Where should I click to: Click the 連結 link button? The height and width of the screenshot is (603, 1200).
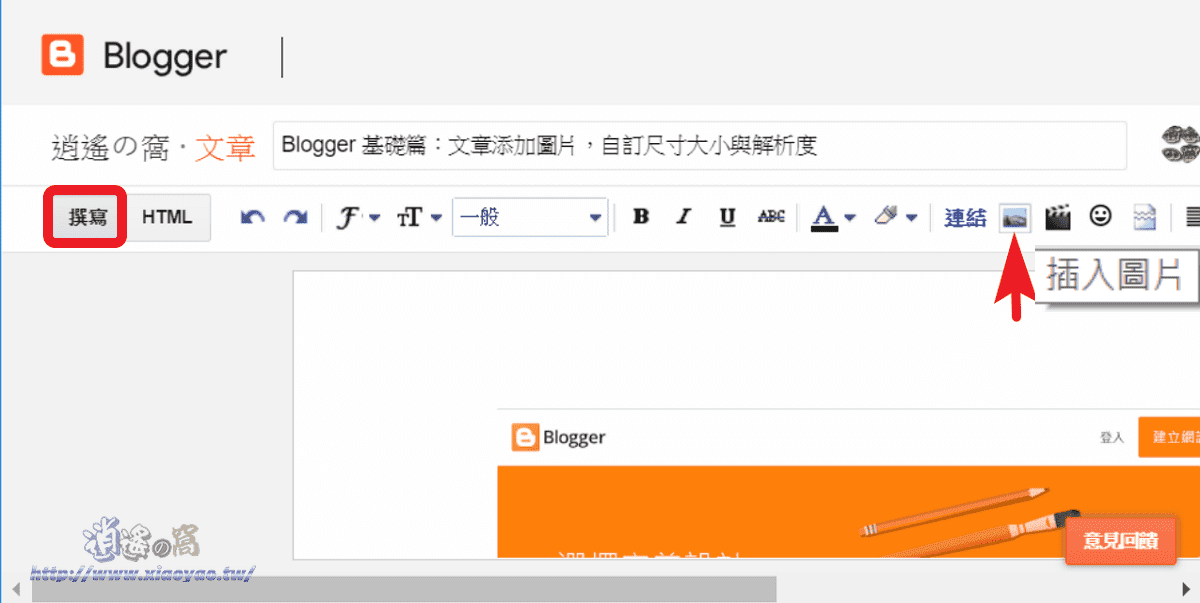(965, 217)
